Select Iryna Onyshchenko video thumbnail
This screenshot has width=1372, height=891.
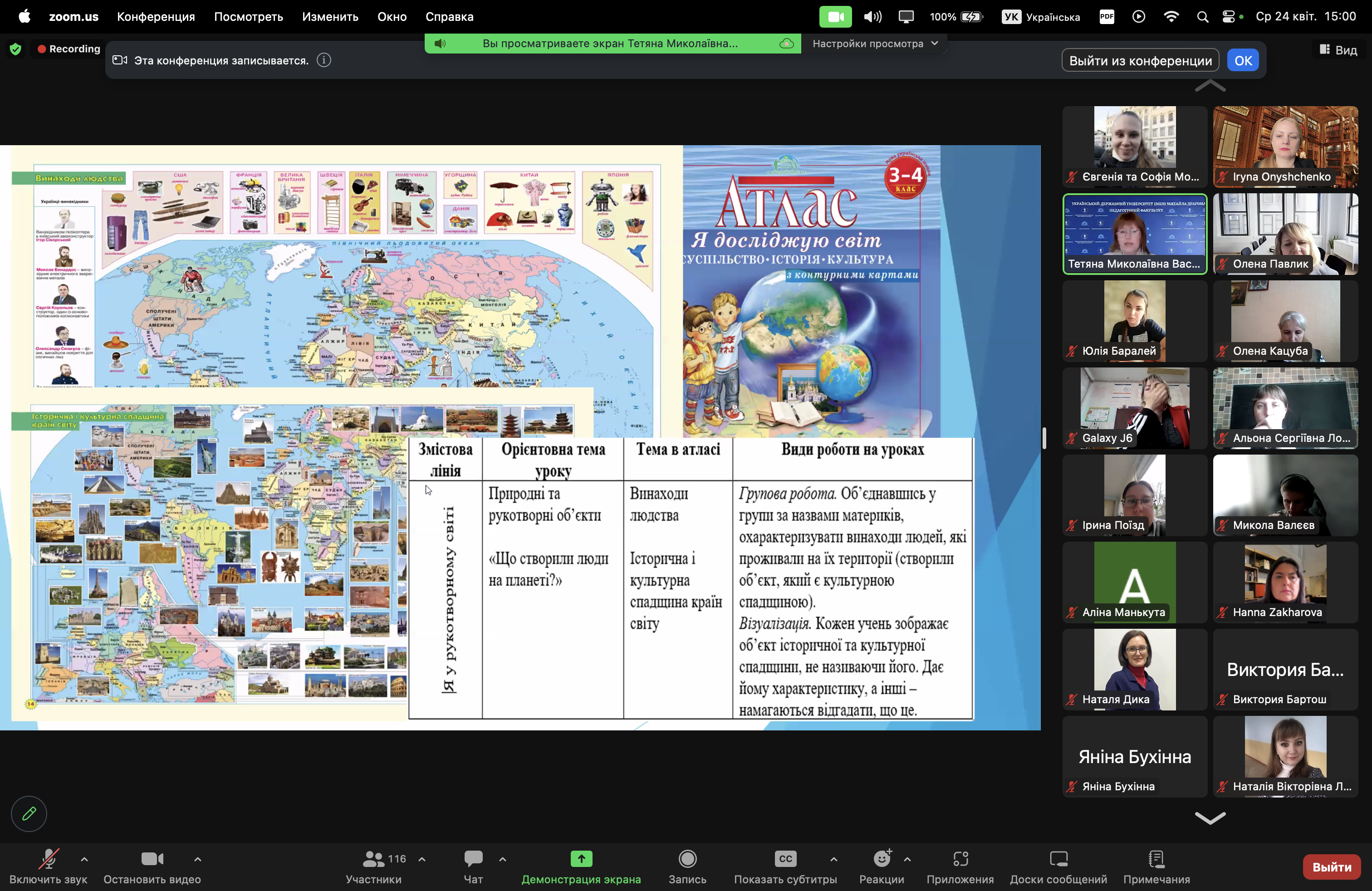tap(1285, 147)
